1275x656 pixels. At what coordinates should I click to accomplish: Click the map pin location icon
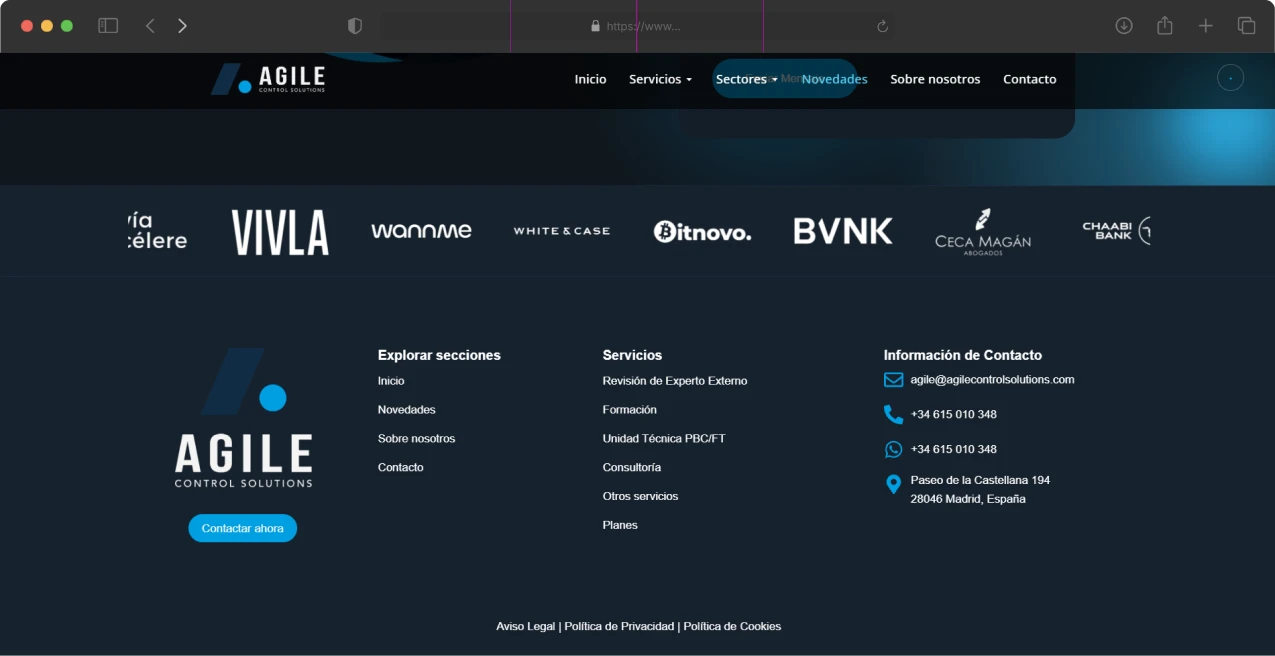[893, 485]
